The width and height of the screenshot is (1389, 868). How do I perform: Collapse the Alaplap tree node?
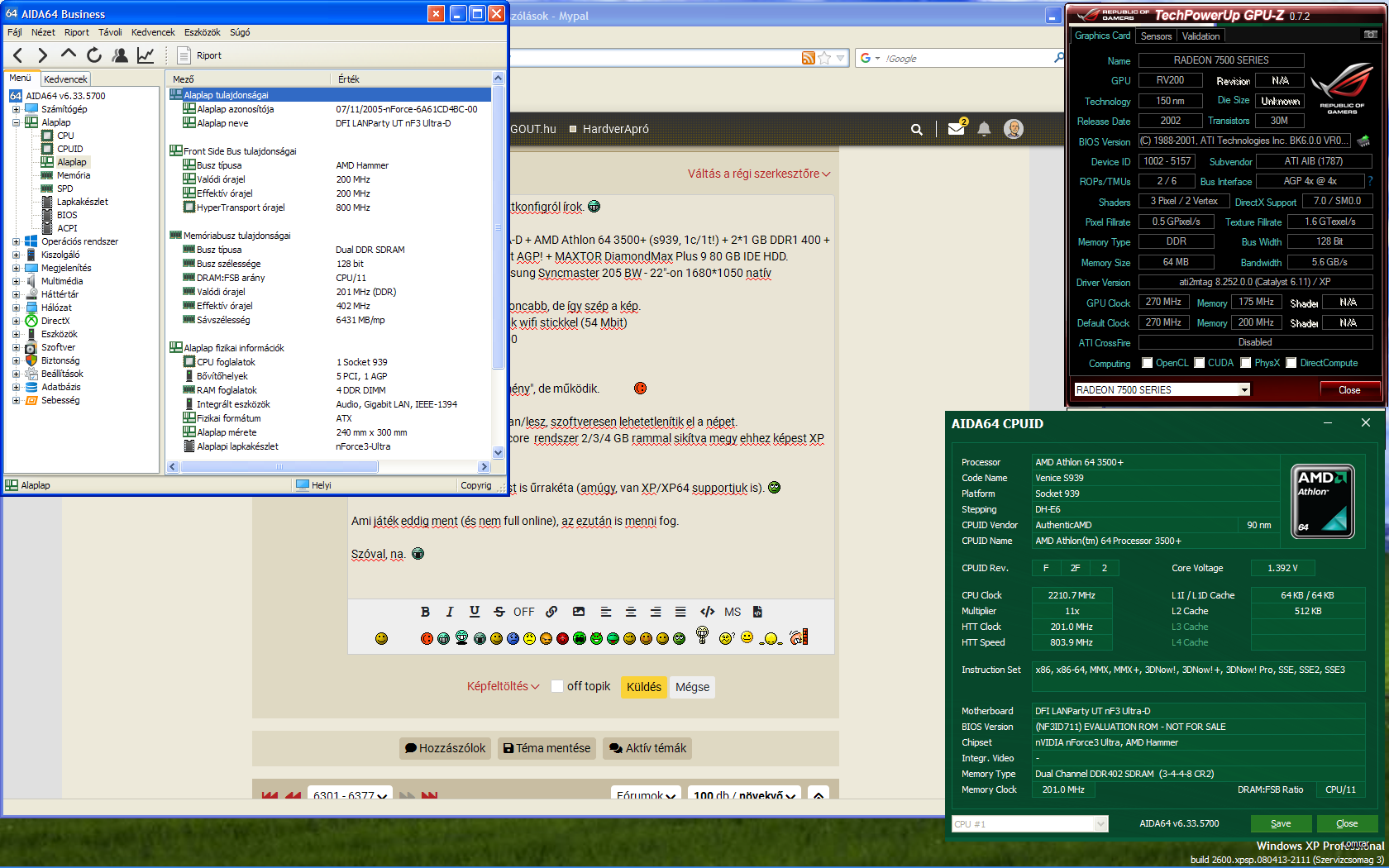click(x=16, y=122)
